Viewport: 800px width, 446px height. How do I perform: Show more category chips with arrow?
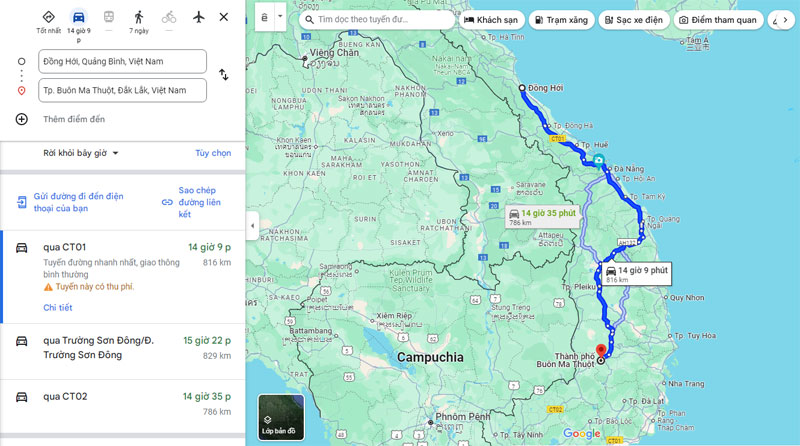785,20
